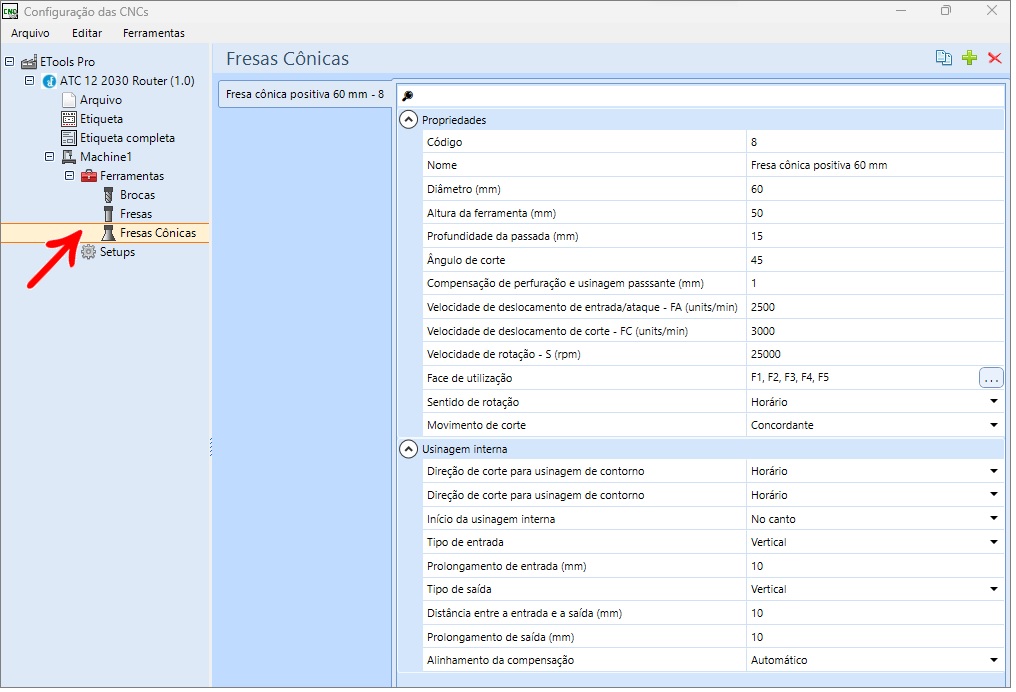Edit the Prolongamento de entrada value 10

(x=875, y=566)
